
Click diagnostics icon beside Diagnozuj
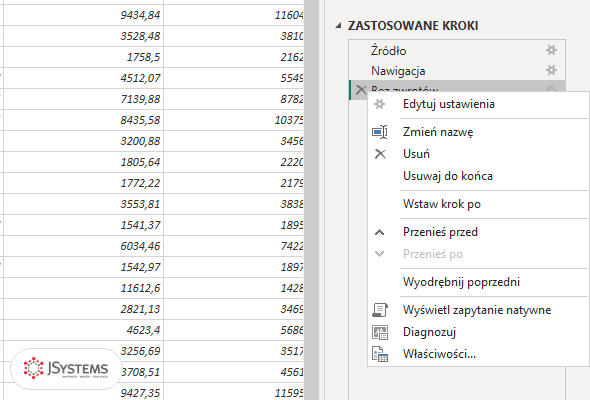point(380,332)
